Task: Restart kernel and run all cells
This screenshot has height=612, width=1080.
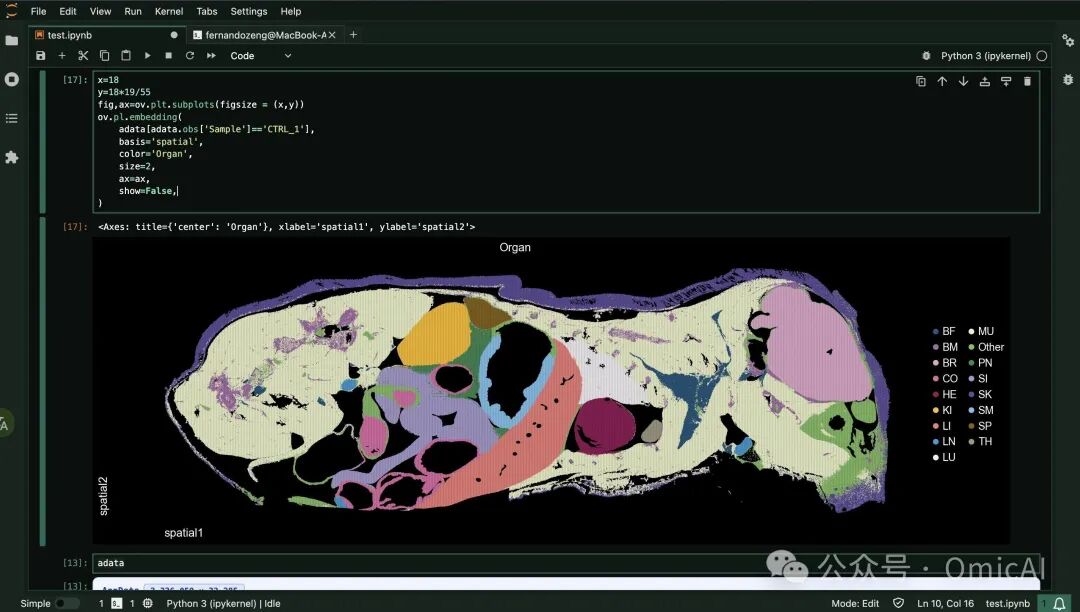Action: click(x=211, y=56)
